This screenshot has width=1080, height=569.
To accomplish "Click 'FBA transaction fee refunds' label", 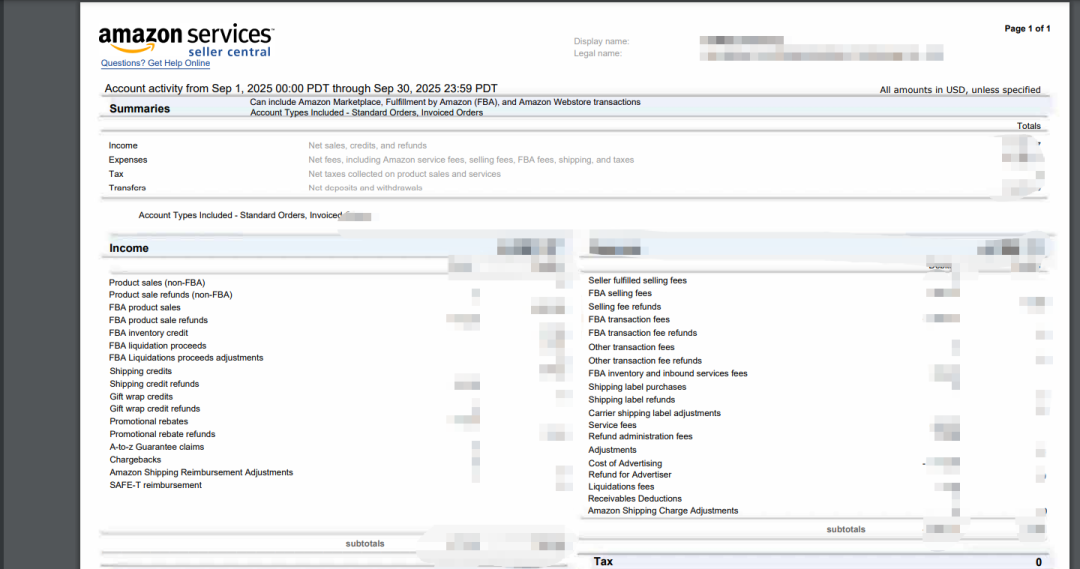I will (643, 333).
